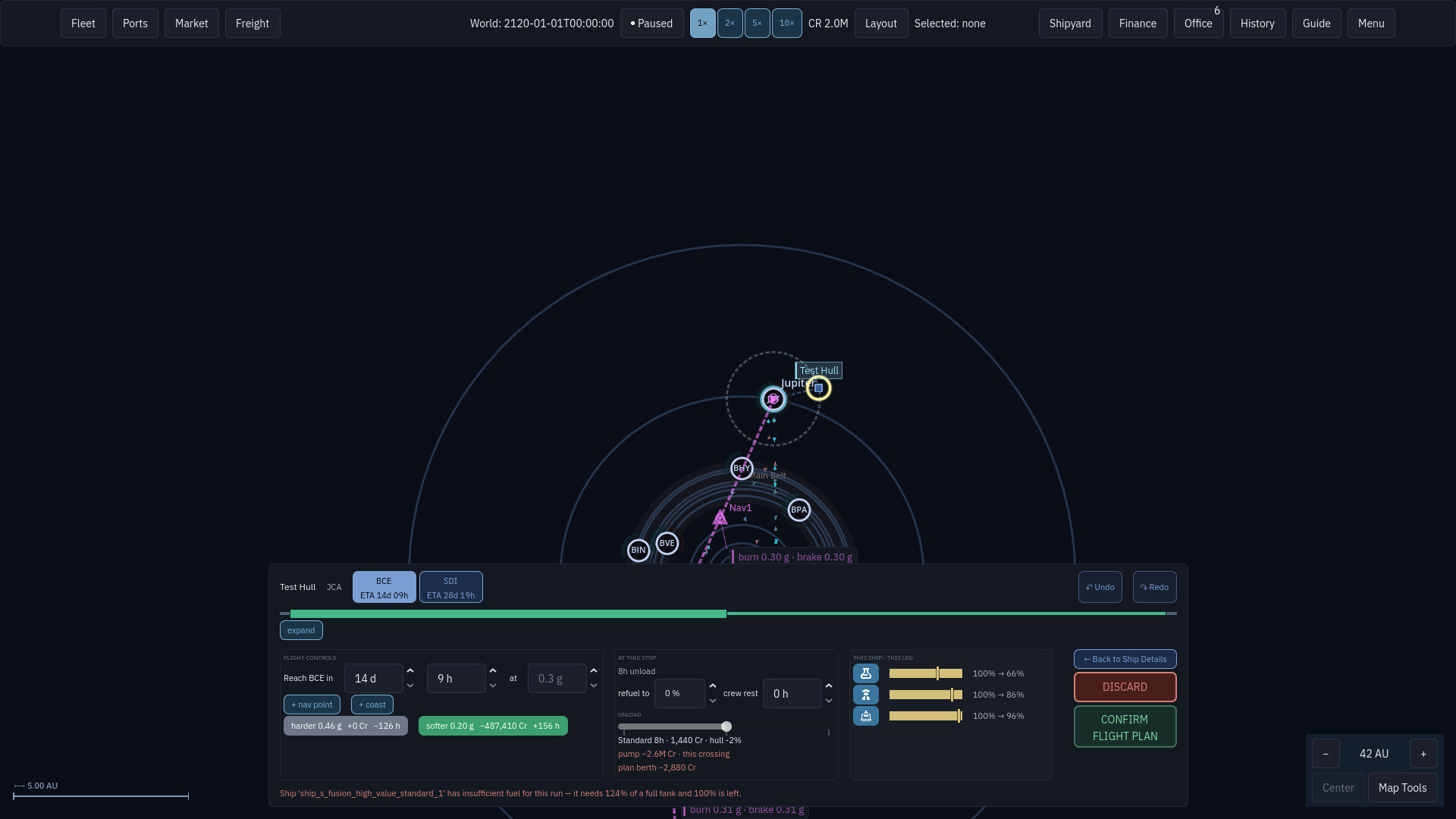
Task: Click the BIN station marker
Action: click(638, 550)
